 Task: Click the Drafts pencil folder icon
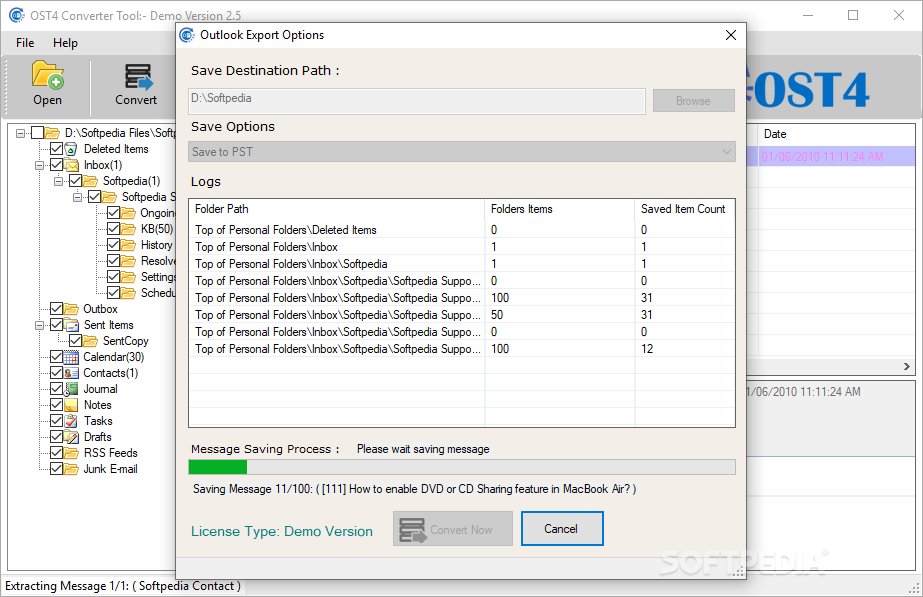(71, 437)
